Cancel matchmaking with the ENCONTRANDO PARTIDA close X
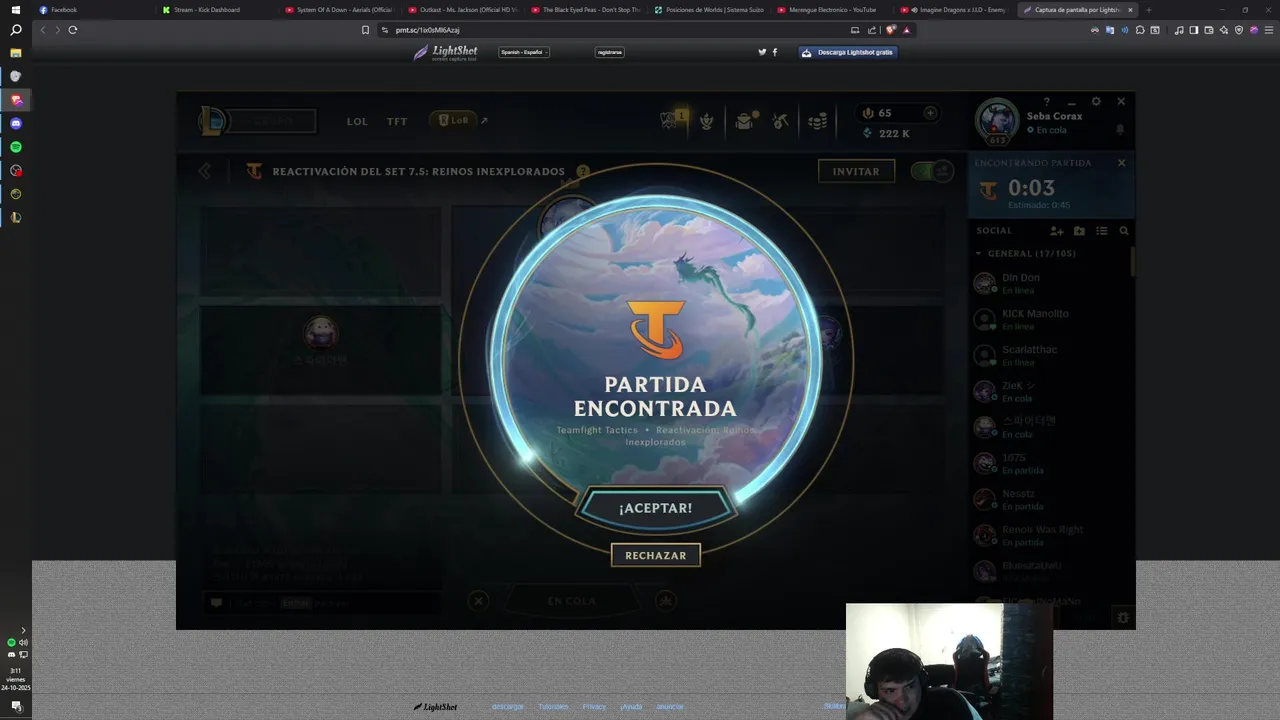 click(1121, 163)
